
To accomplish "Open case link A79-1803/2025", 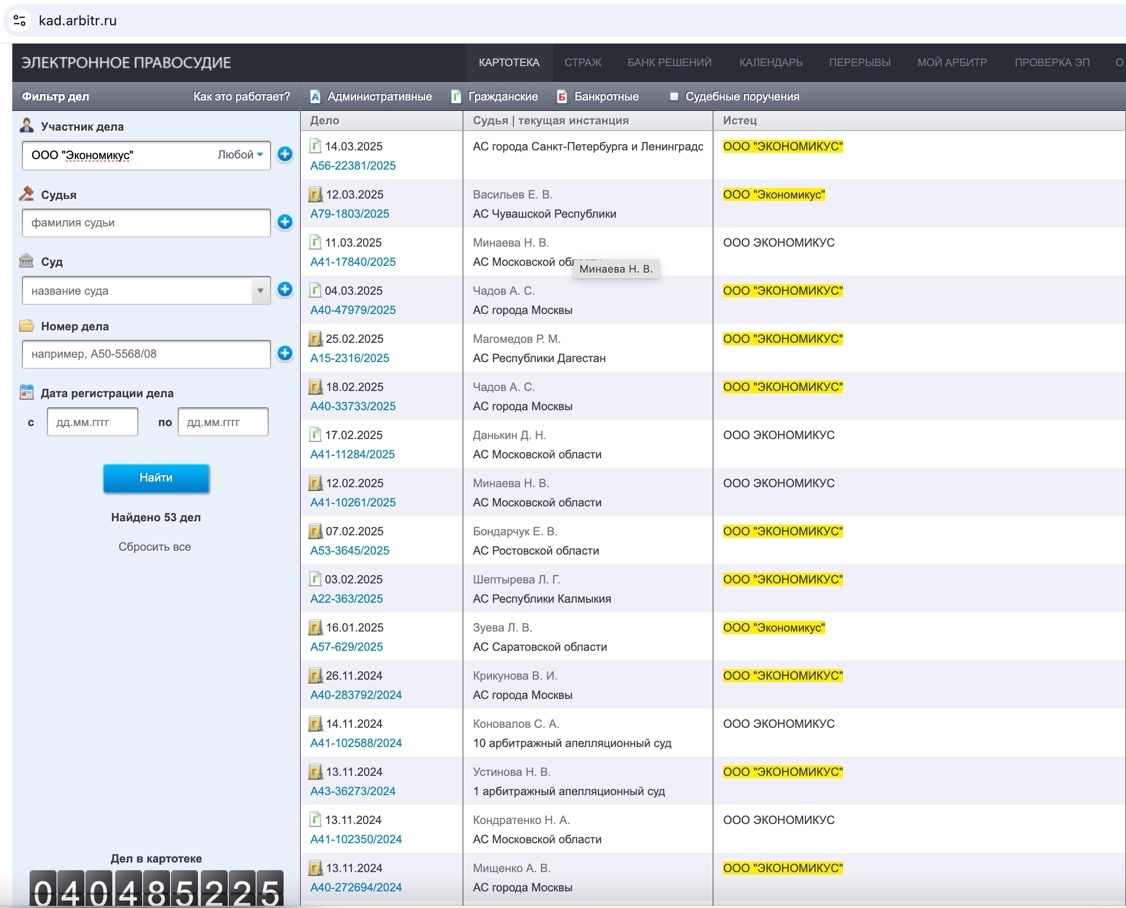I will pos(350,213).
